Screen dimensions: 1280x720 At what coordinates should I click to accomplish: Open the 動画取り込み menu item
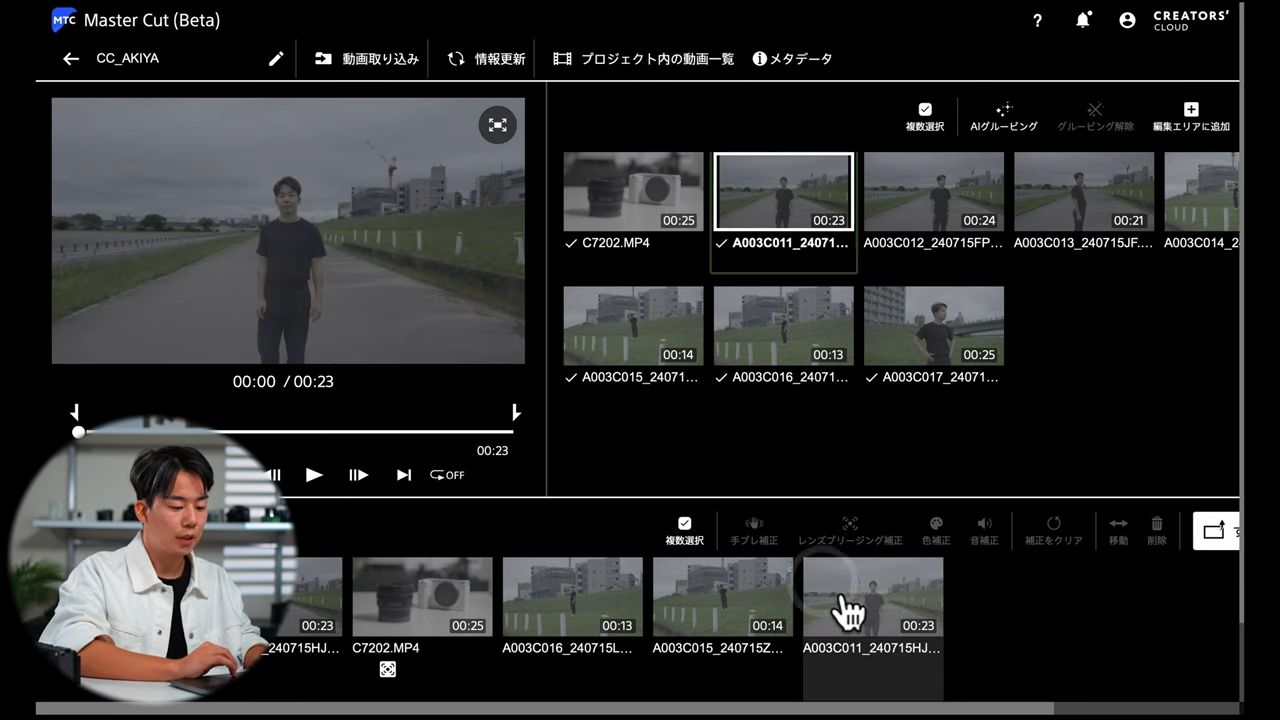(366, 59)
